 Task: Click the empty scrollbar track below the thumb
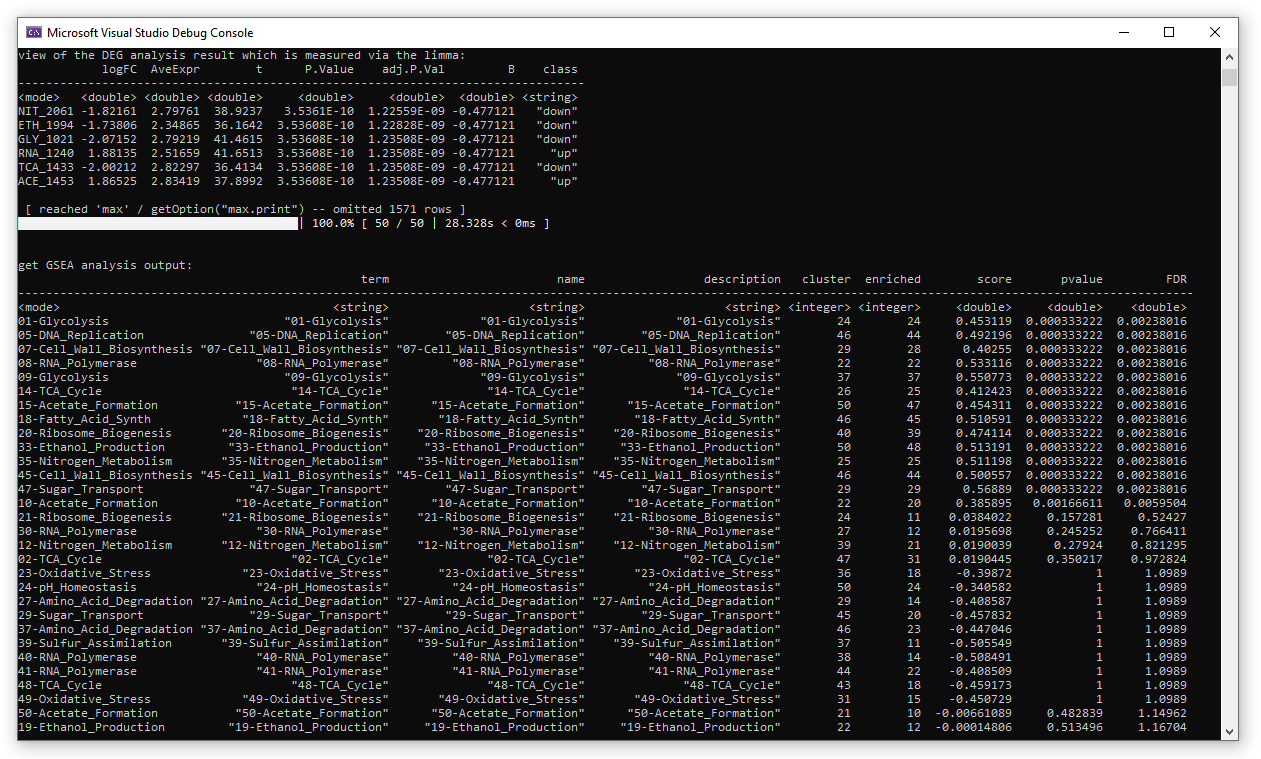pos(1229,400)
